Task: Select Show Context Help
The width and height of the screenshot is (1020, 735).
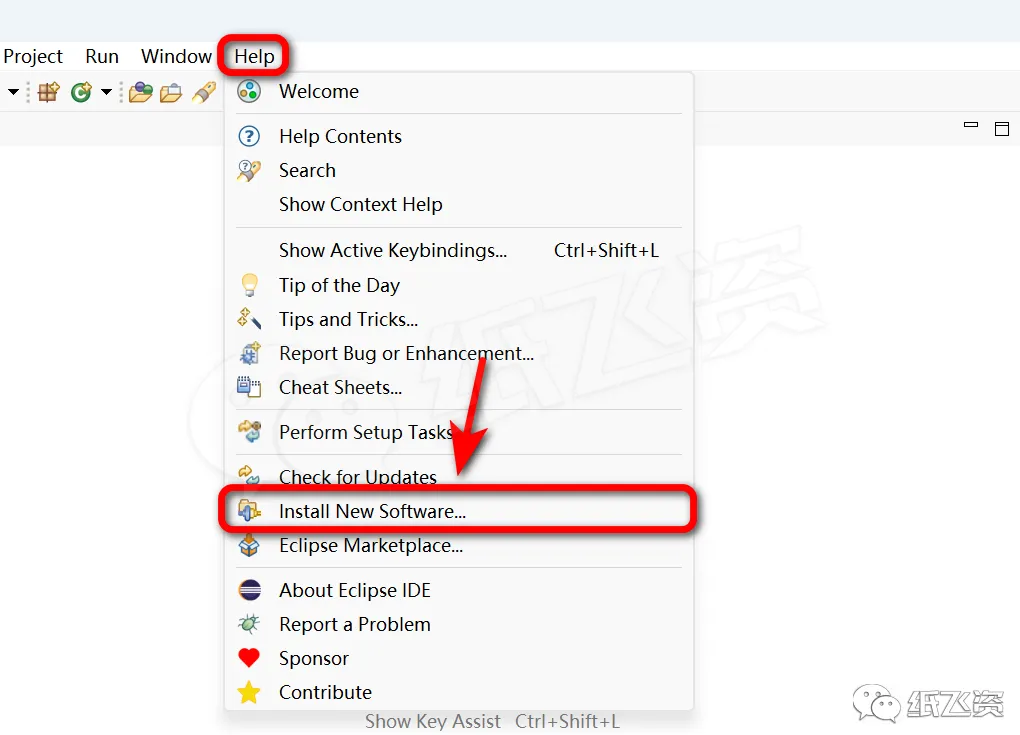Action: [x=459, y=204]
